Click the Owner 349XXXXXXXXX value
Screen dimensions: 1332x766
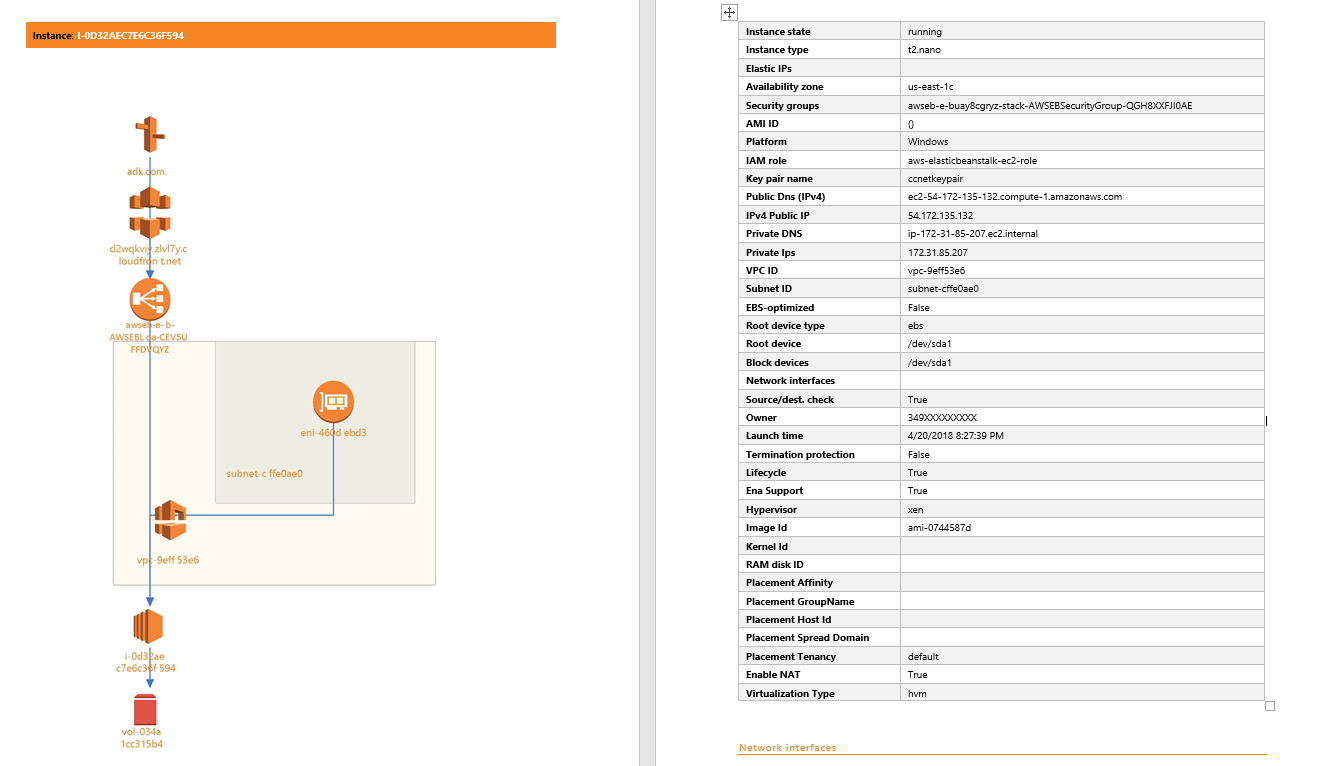(942, 418)
